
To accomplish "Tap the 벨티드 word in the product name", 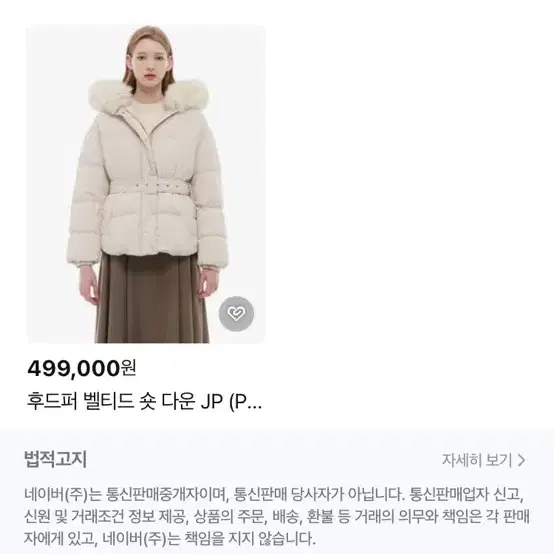I will (109, 402).
